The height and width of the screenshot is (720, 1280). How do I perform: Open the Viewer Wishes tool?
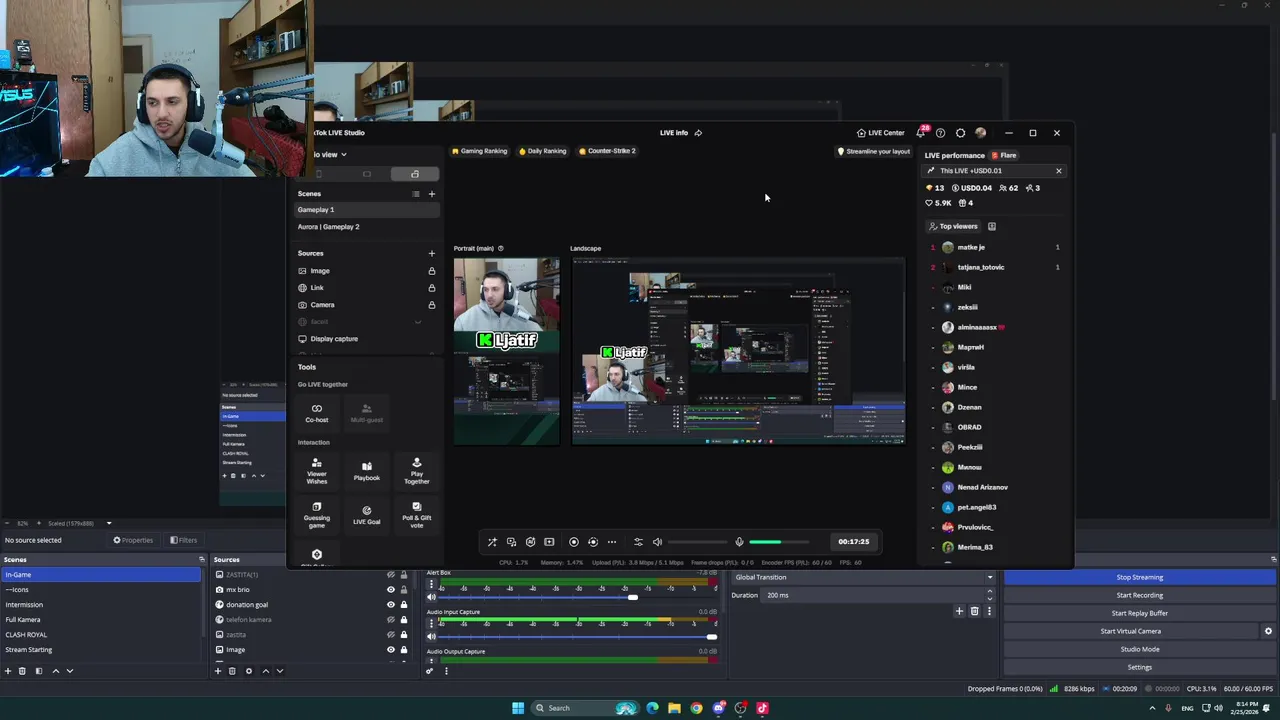pyautogui.click(x=317, y=471)
